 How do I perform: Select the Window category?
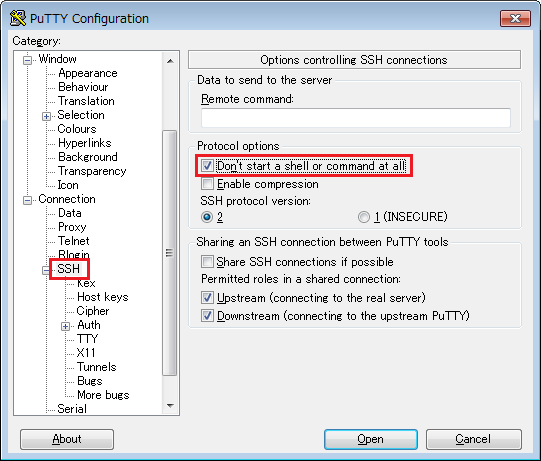(57, 59)
